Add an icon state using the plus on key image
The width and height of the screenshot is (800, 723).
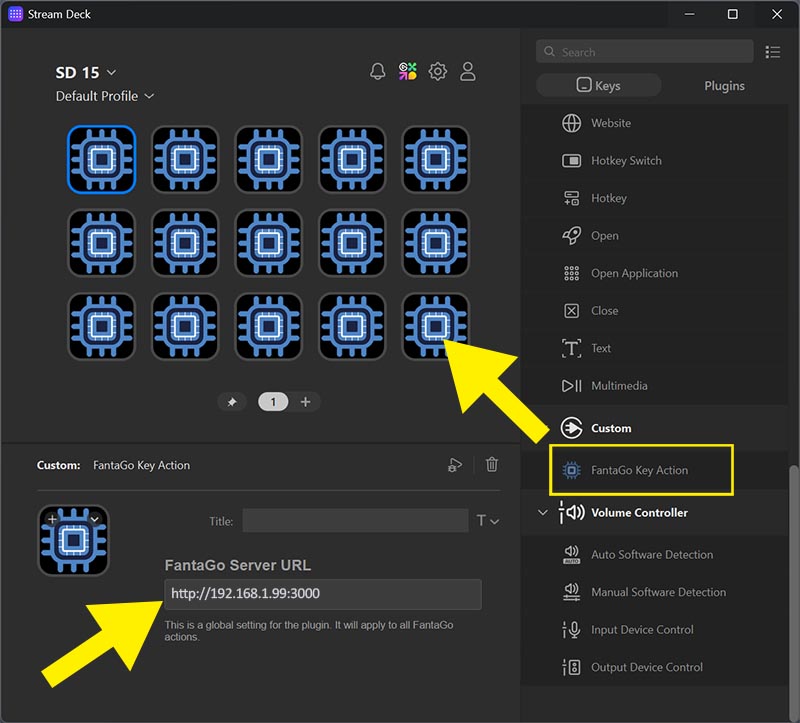tap(52, 519)
